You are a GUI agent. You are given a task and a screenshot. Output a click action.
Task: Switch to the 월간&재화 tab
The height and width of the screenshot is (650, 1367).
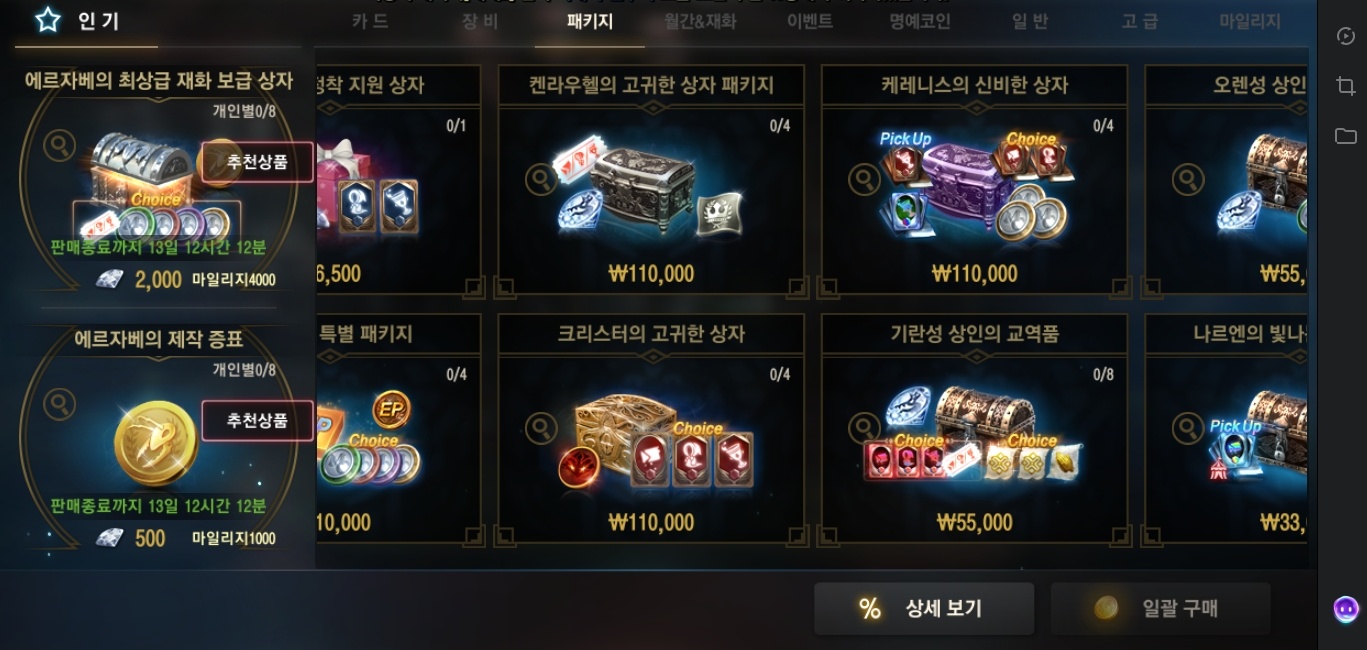coord(700,21)
